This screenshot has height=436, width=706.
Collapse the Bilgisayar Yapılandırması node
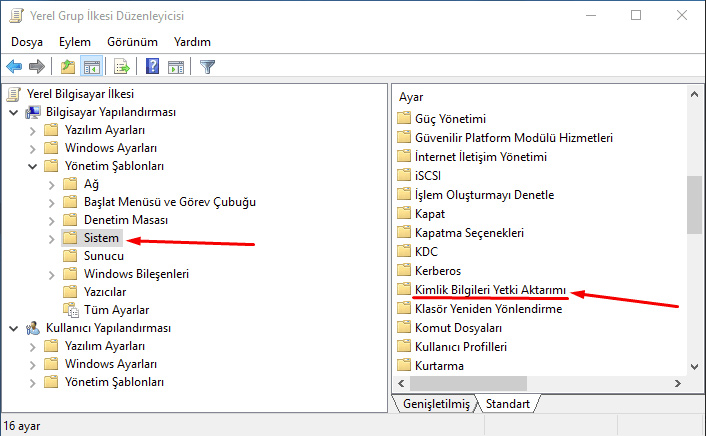pos(14,112)
